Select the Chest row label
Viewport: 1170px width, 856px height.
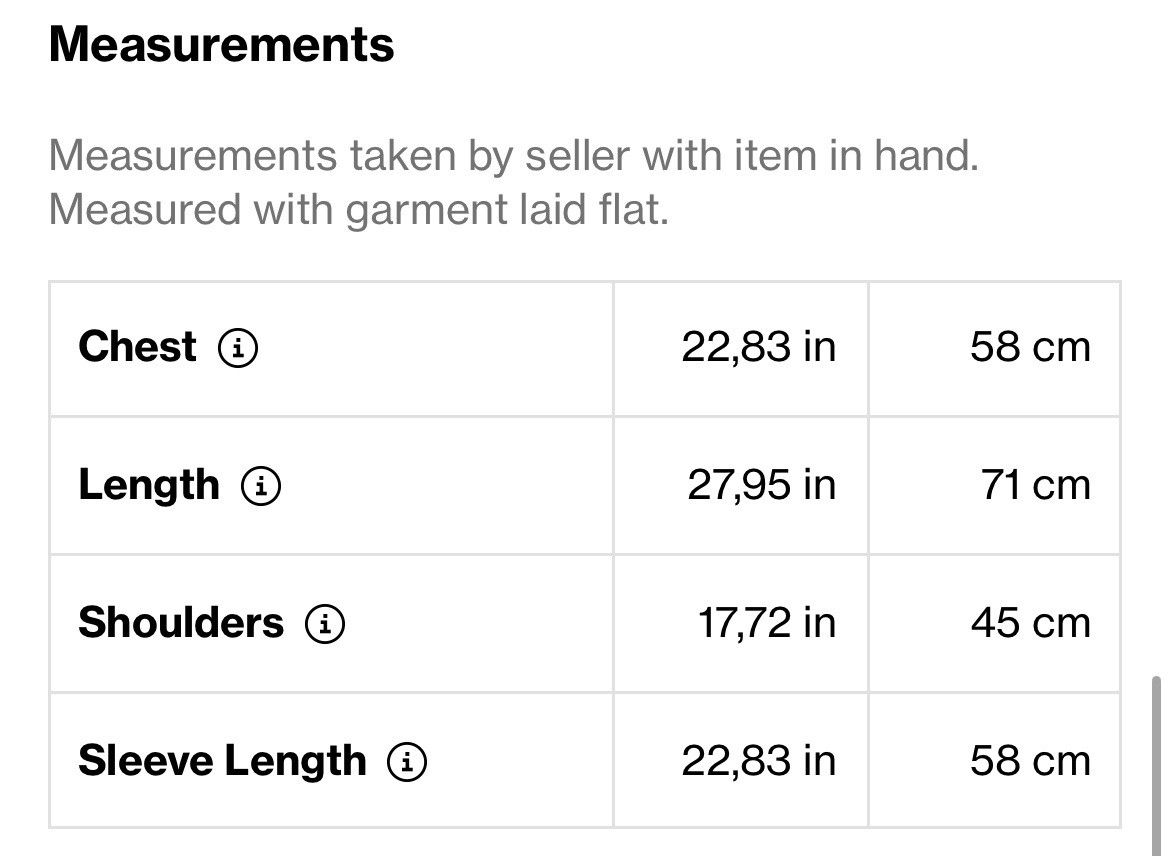[137, 347]
